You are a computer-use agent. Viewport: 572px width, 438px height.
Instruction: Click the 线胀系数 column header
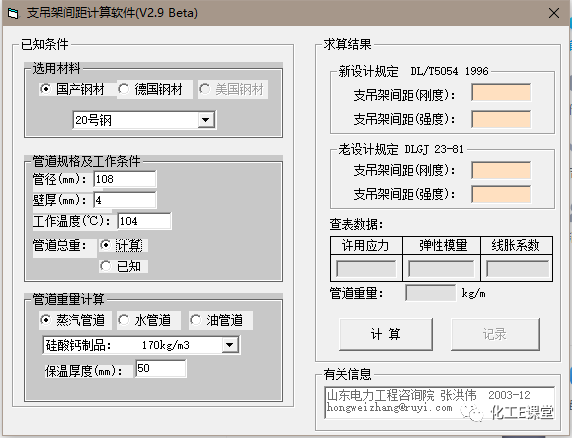(516, 245)
